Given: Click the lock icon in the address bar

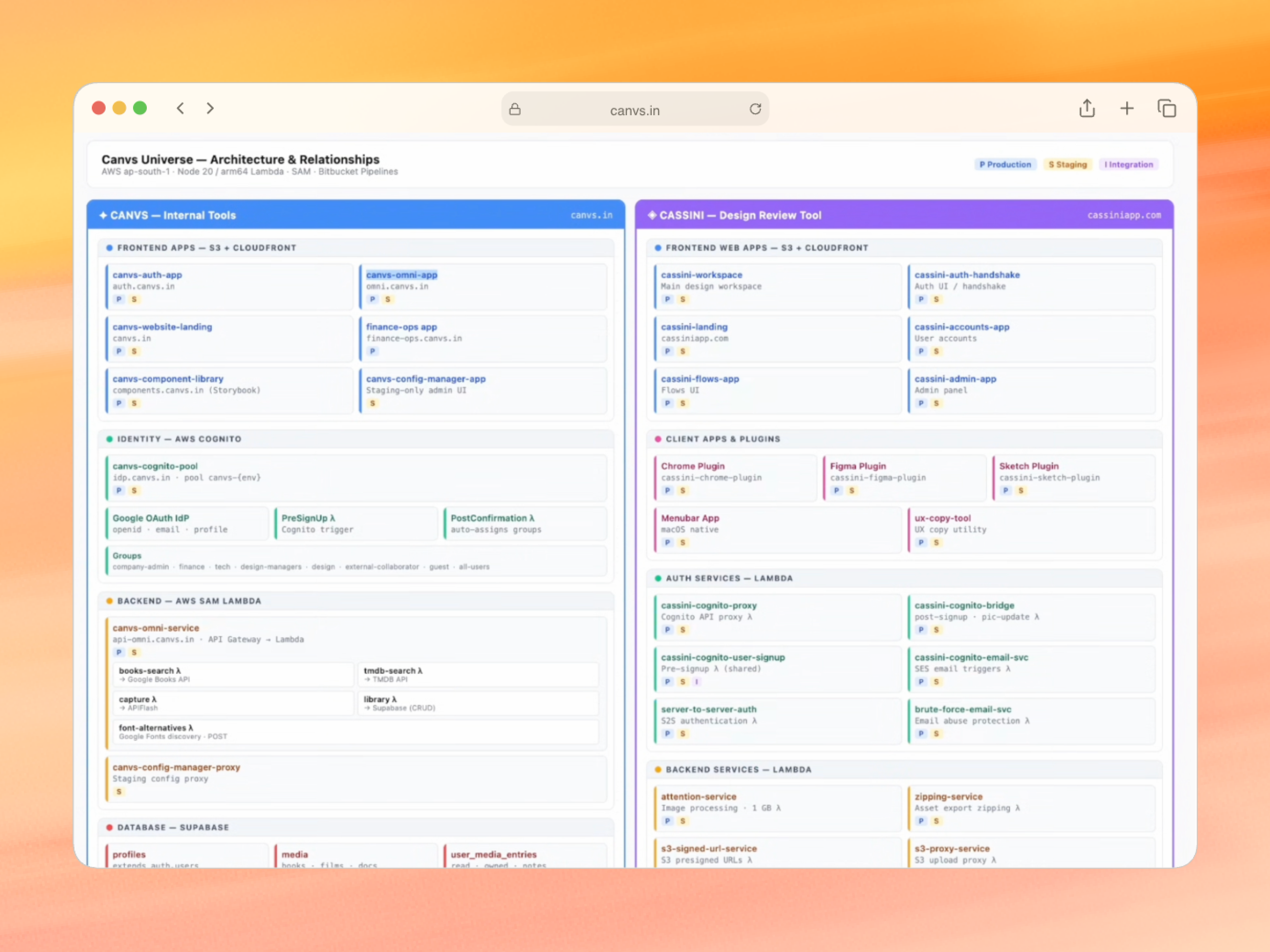Looking at the screenshot, I should coord(515,109).
